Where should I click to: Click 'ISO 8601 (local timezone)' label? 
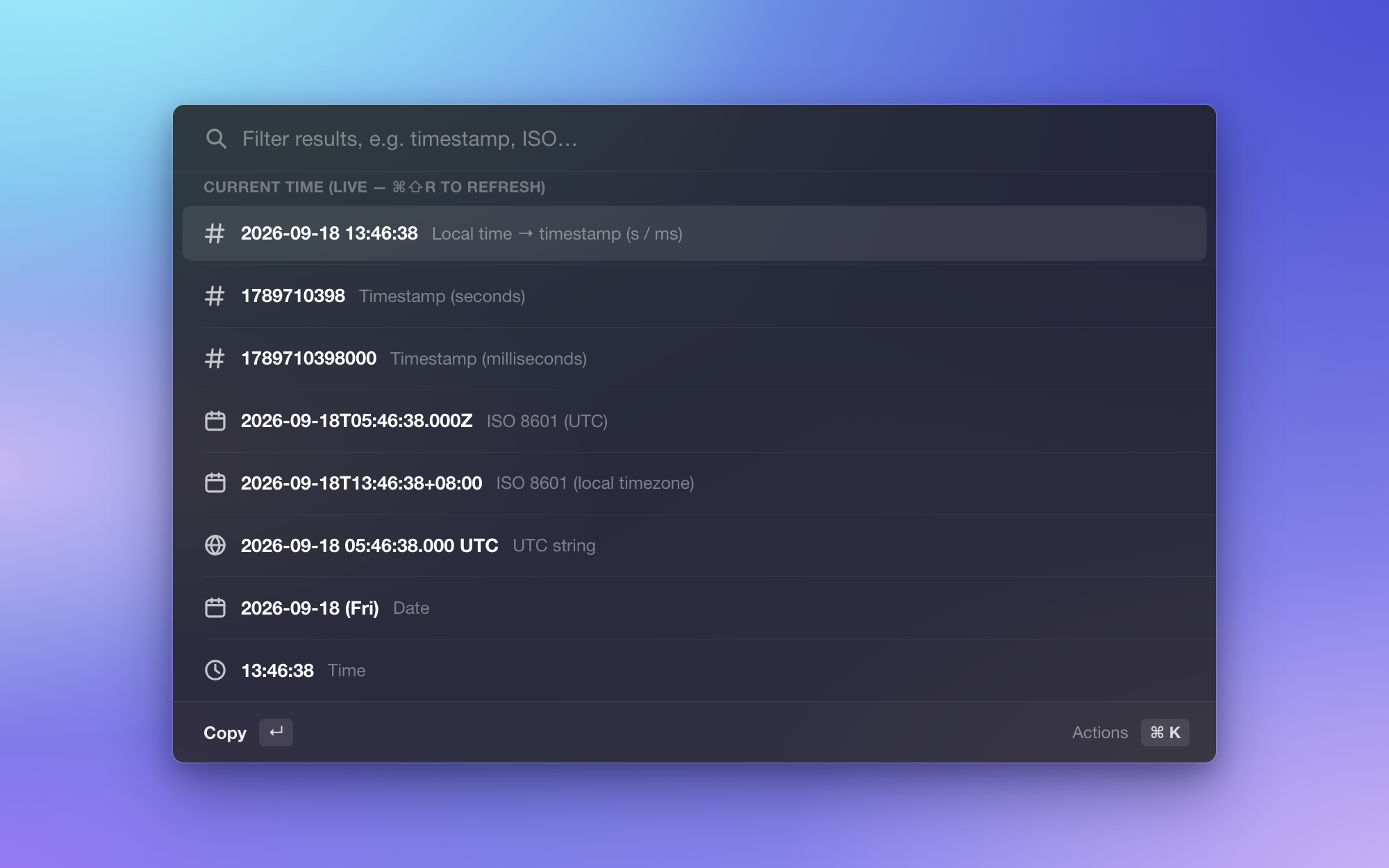[x=595, y=483]
